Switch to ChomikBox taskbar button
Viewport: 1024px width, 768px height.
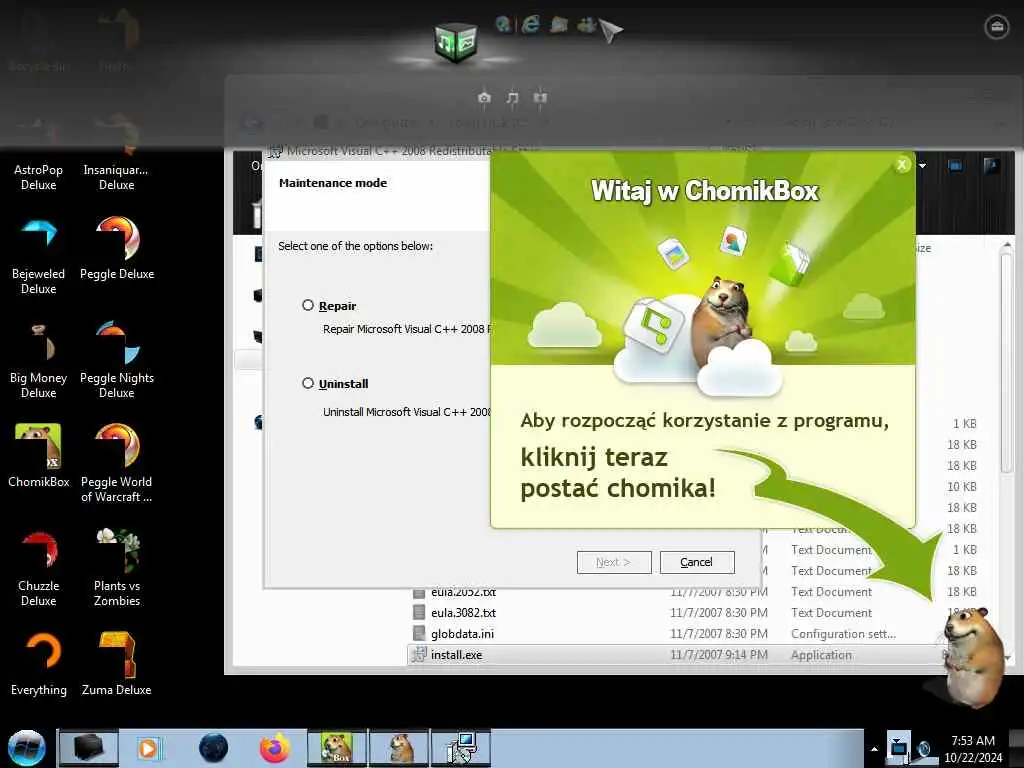tap(337, 748)
